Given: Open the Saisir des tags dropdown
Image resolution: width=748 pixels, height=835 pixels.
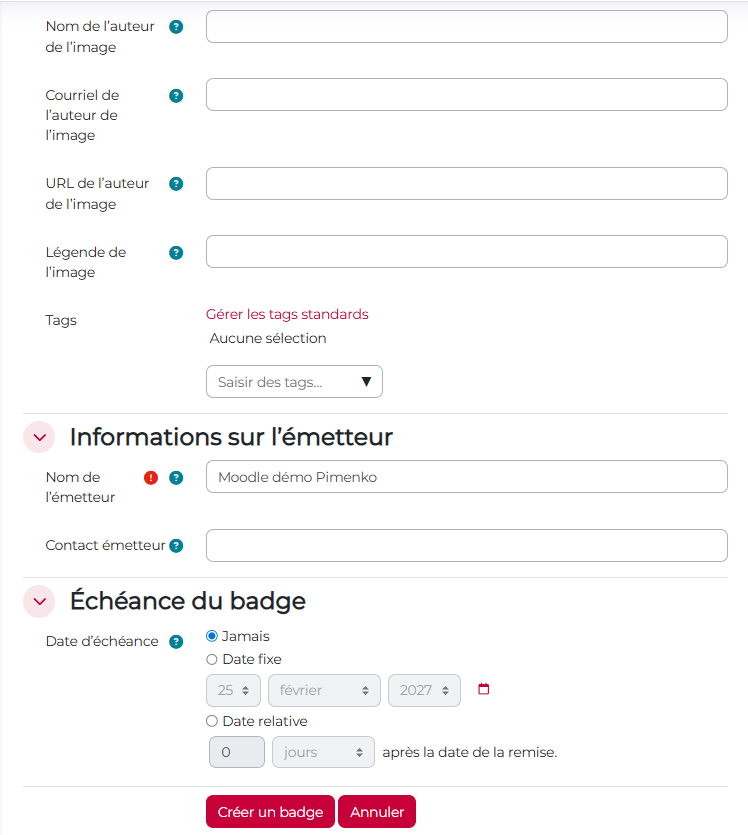Looking at the screenshot, I should click(294, 382).
